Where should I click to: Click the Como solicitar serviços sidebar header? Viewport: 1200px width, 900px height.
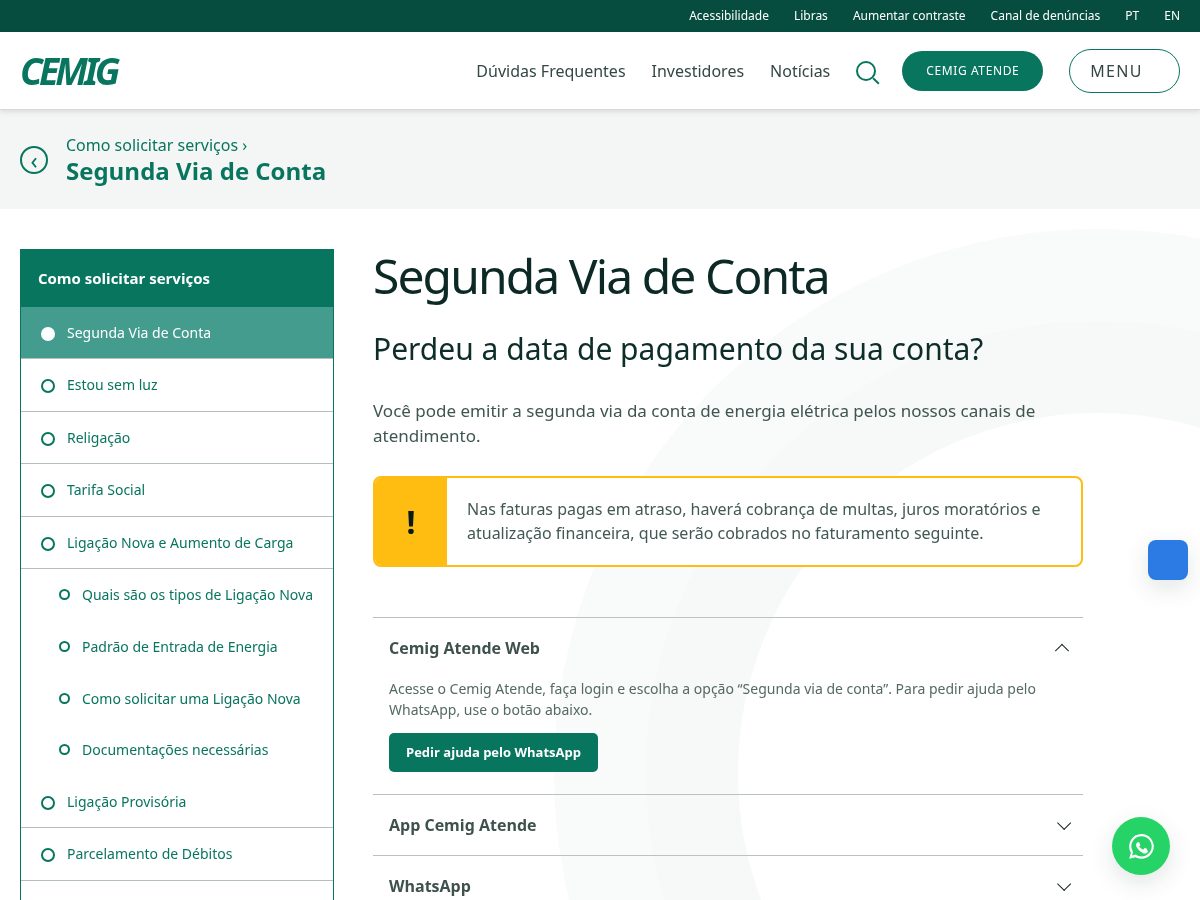pyautogui.click(x=177, y=278)
